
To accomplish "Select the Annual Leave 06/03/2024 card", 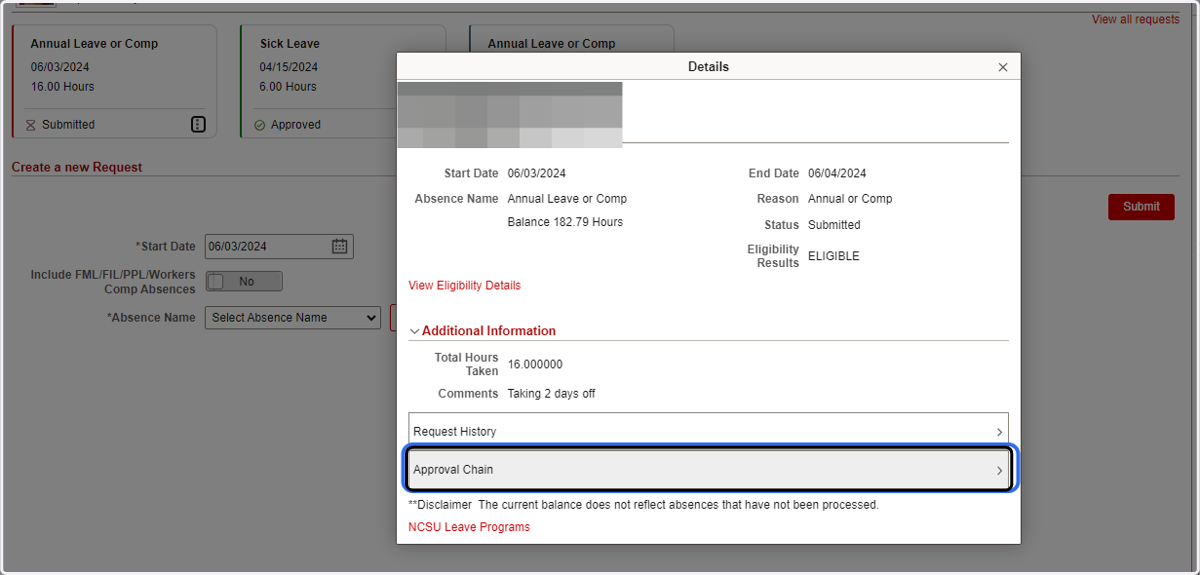I will 114,82.
